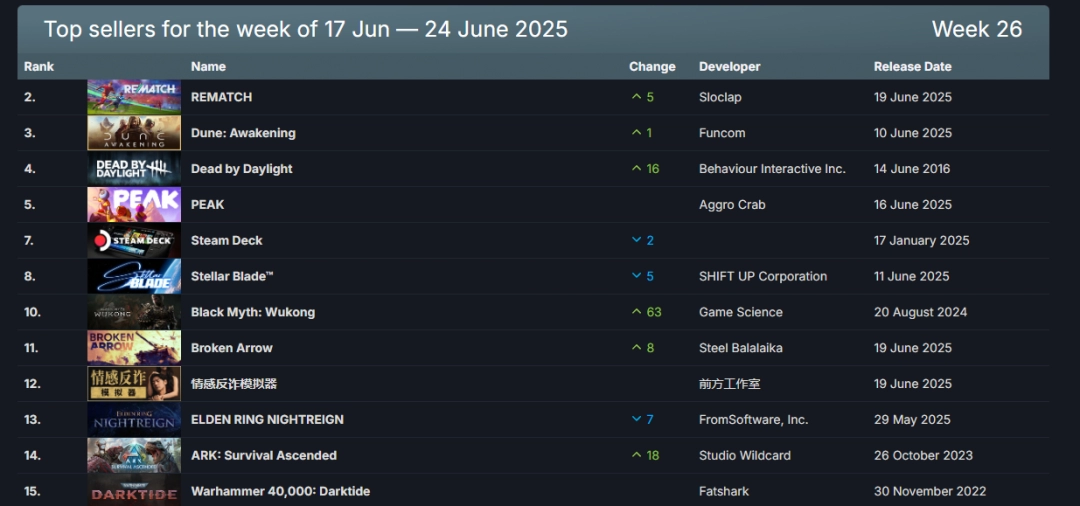Click the Dead by Daylight cover image
The image size is (1080, 506).
[134, 169]
